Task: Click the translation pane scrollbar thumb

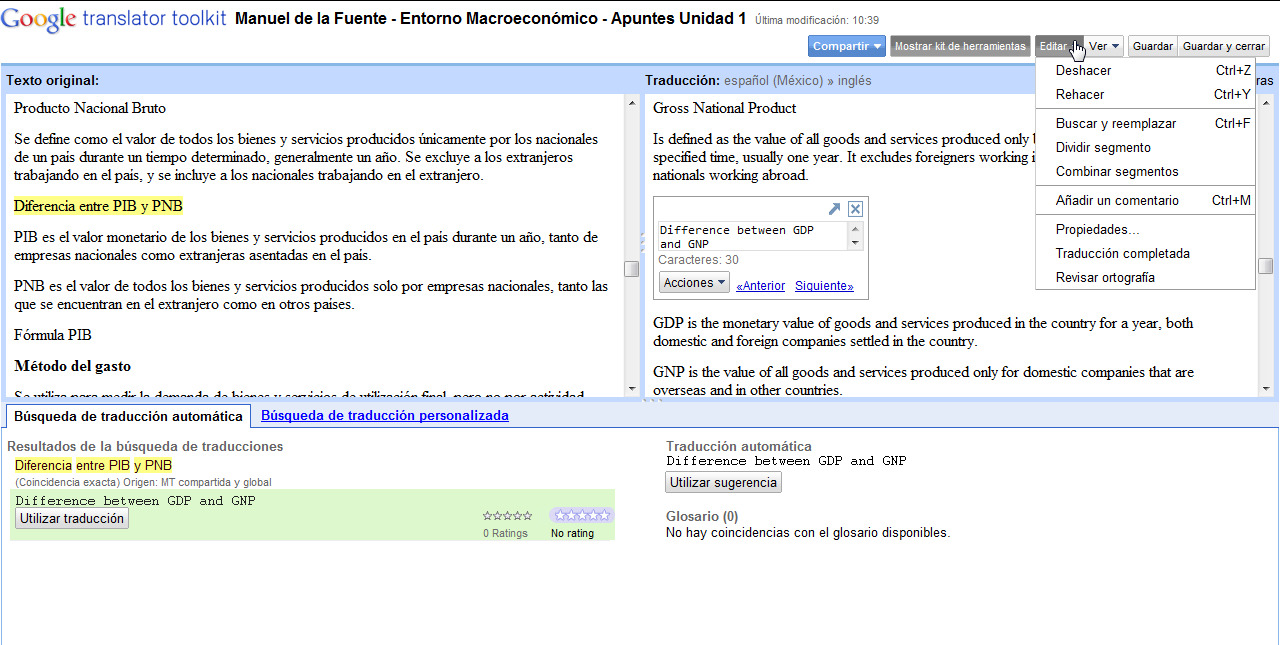Action: [x=1266, y=265]
